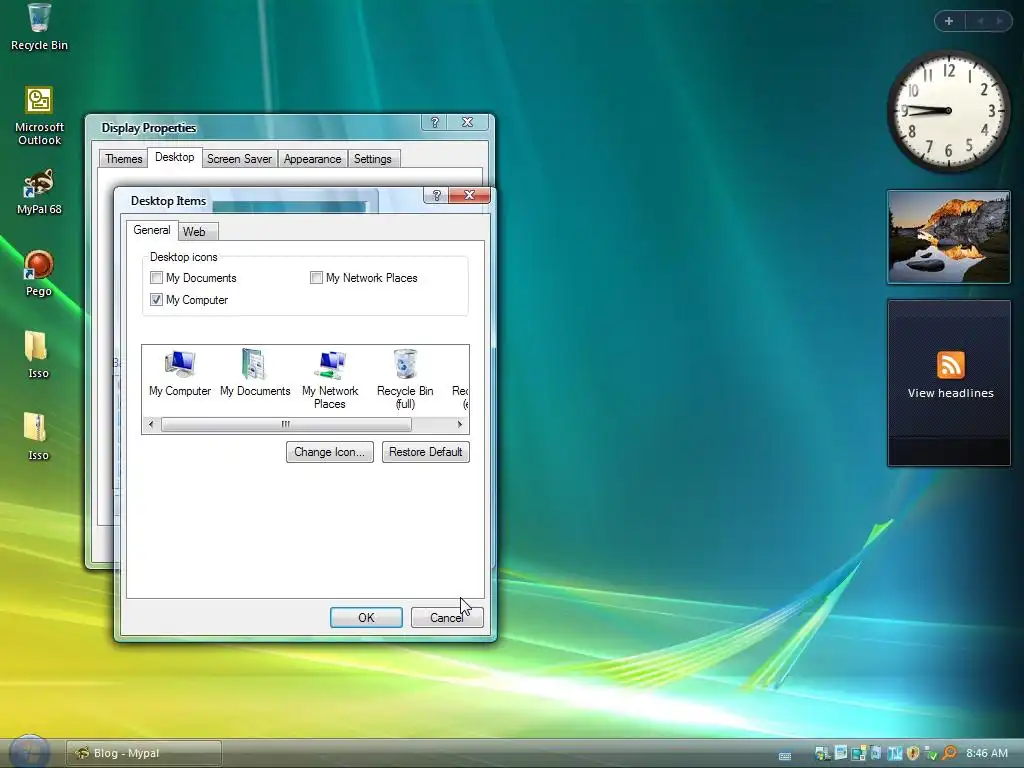Uncheck the My Computer desktop icon checkbox
This screenshot has height=768, width=1024.
[156, 300]
